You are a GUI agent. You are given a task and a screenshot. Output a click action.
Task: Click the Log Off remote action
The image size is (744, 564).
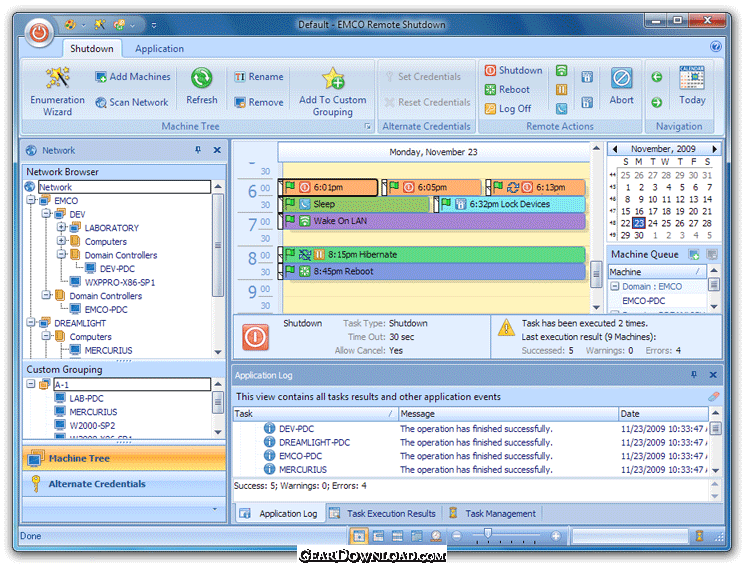coord(508,109)
